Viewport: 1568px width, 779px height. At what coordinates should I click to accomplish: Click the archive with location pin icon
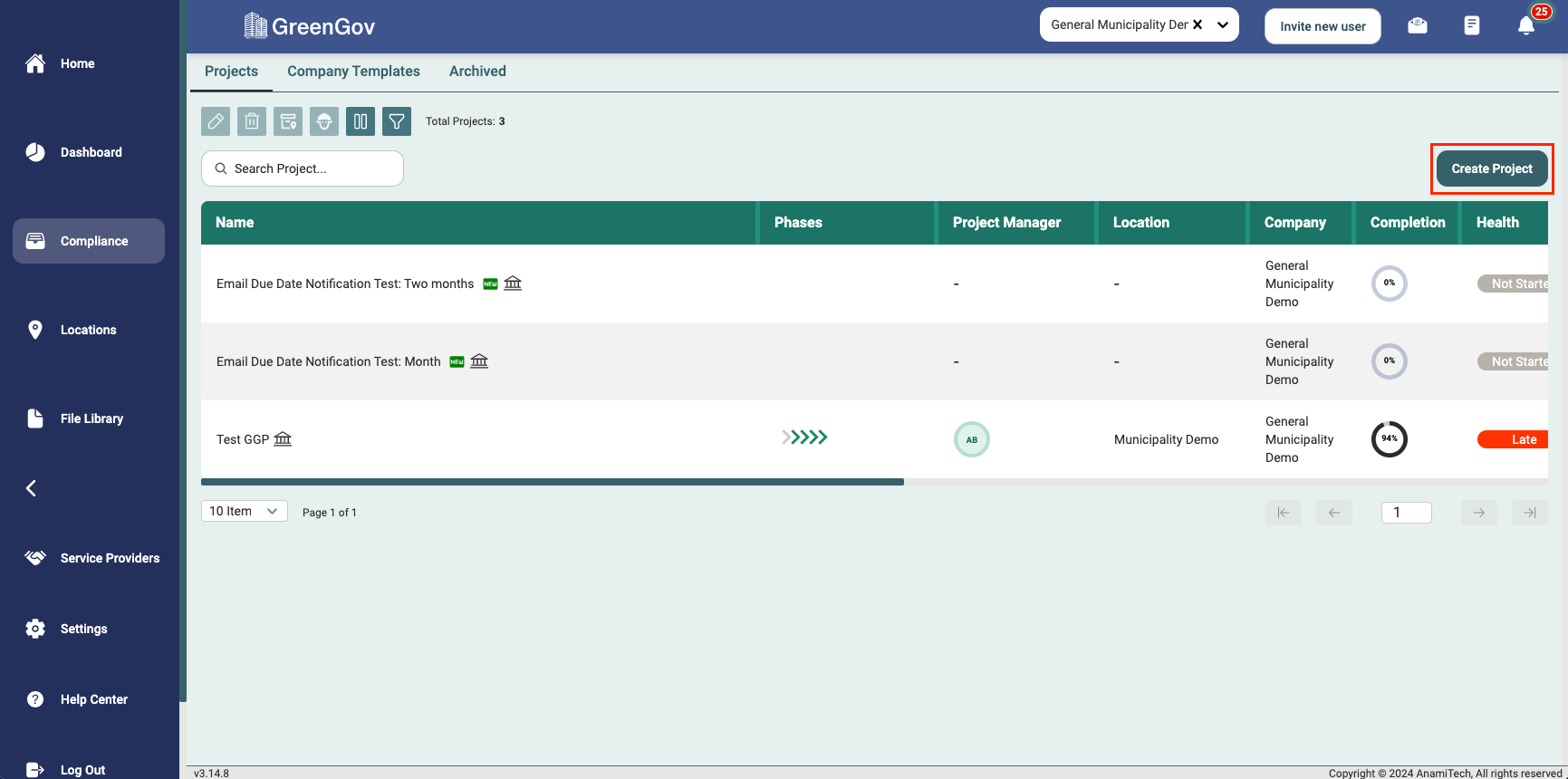coord(288,121)
